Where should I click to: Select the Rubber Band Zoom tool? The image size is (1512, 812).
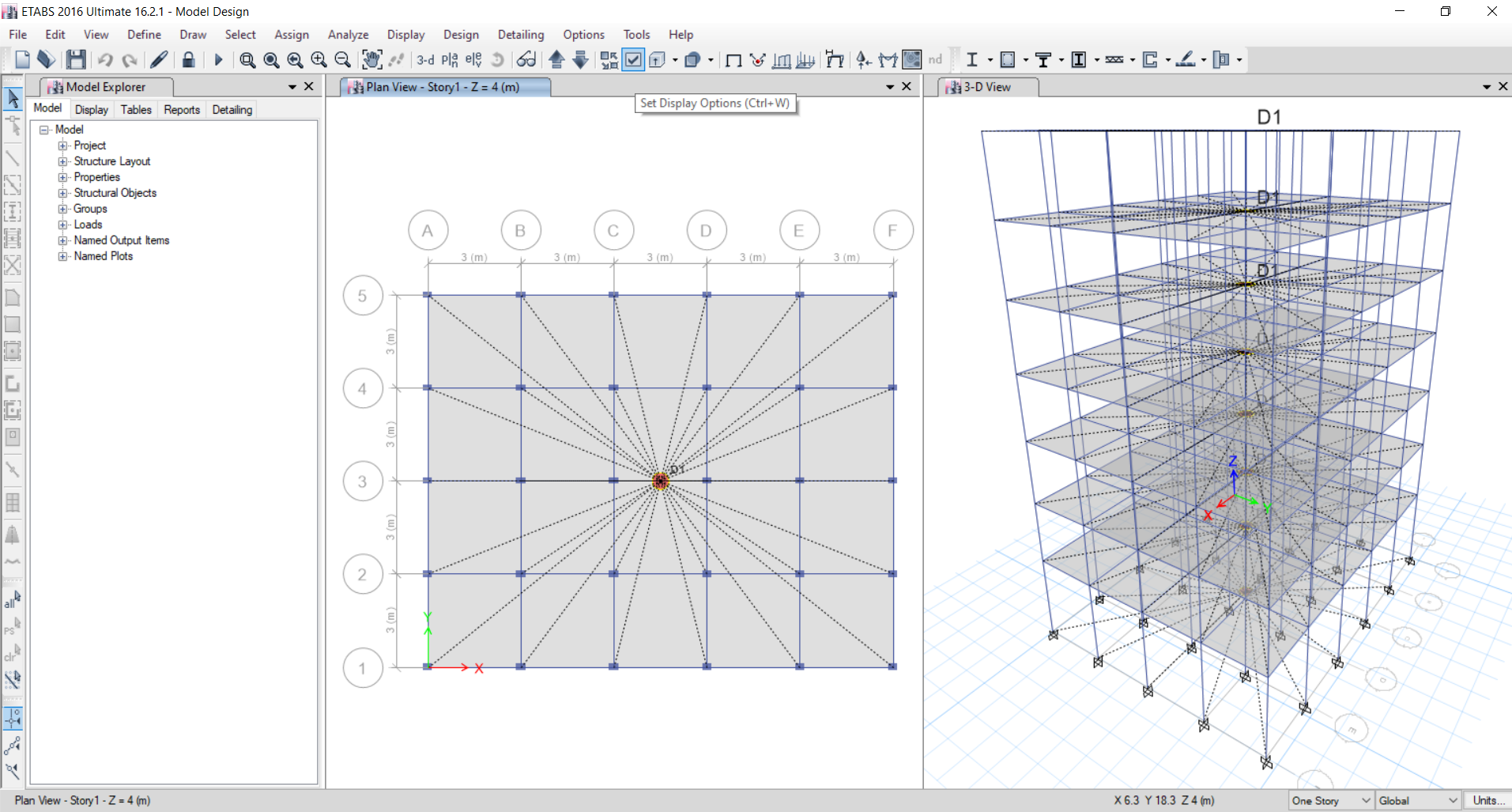tap(247, 59)
